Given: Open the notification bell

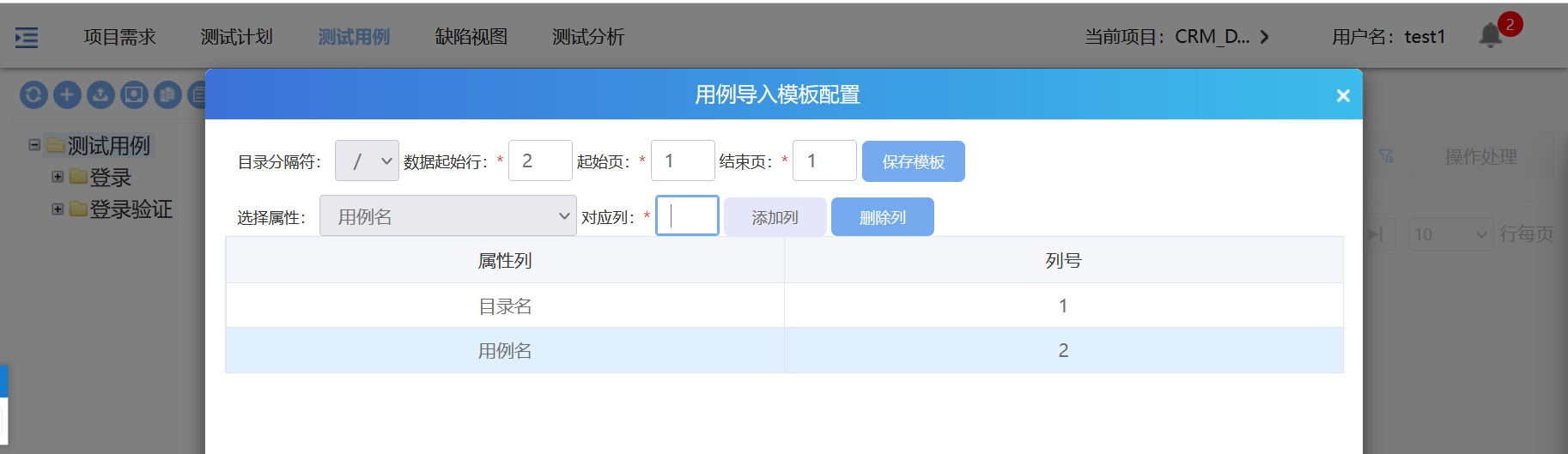Looking at the screenshot, I should point(1491,36).
